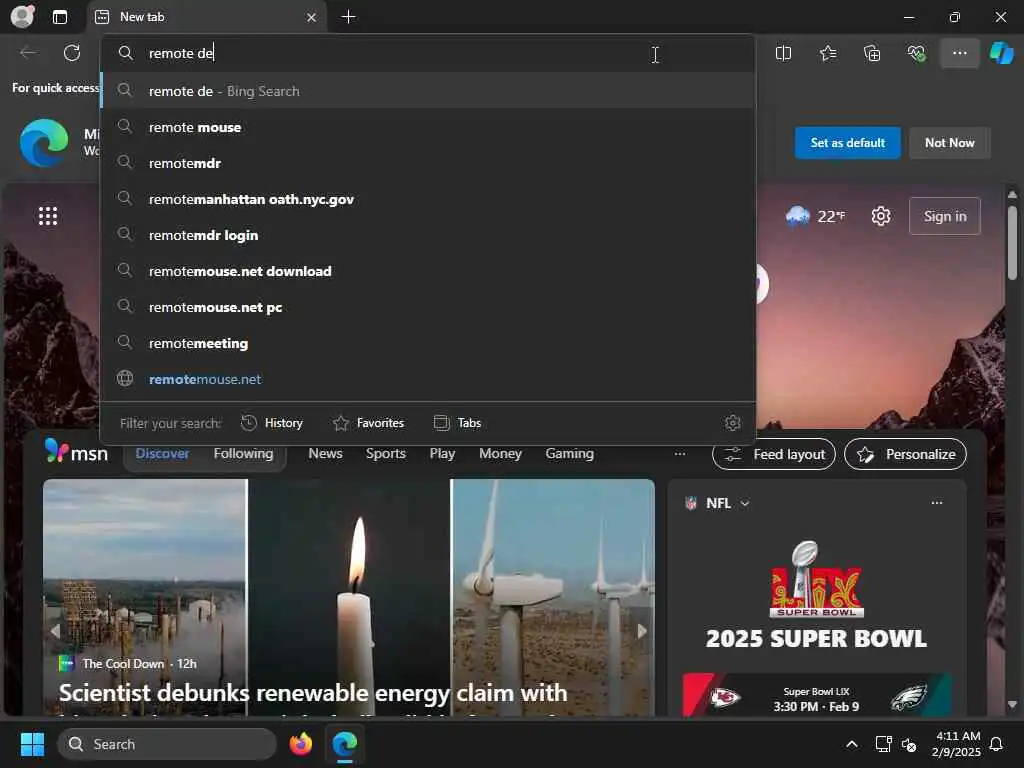This screenshot has width=1024, height=768.
Task: Select 'remote de - Bing Search' suggestion
Action: pos(428,91)
